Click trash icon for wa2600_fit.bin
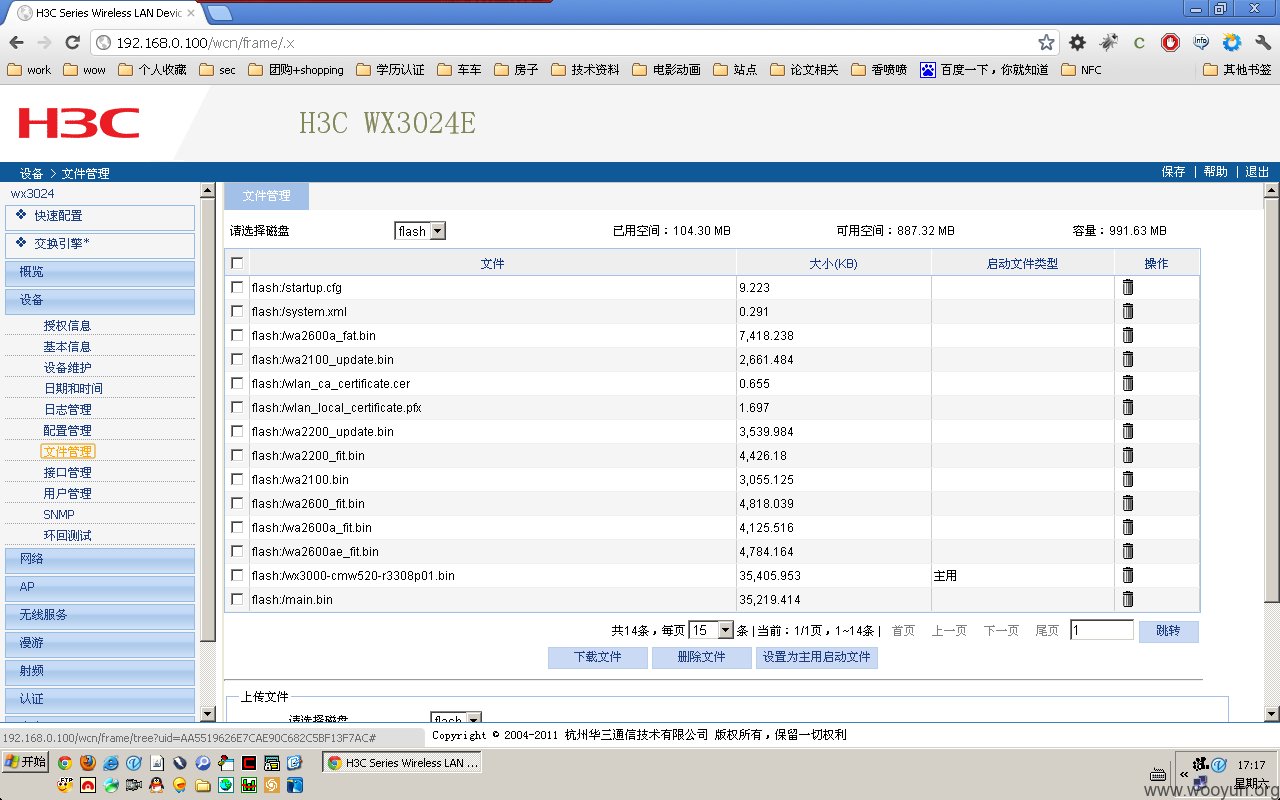The height and width of the screenshot is (800, 1280). point(1128,503)
